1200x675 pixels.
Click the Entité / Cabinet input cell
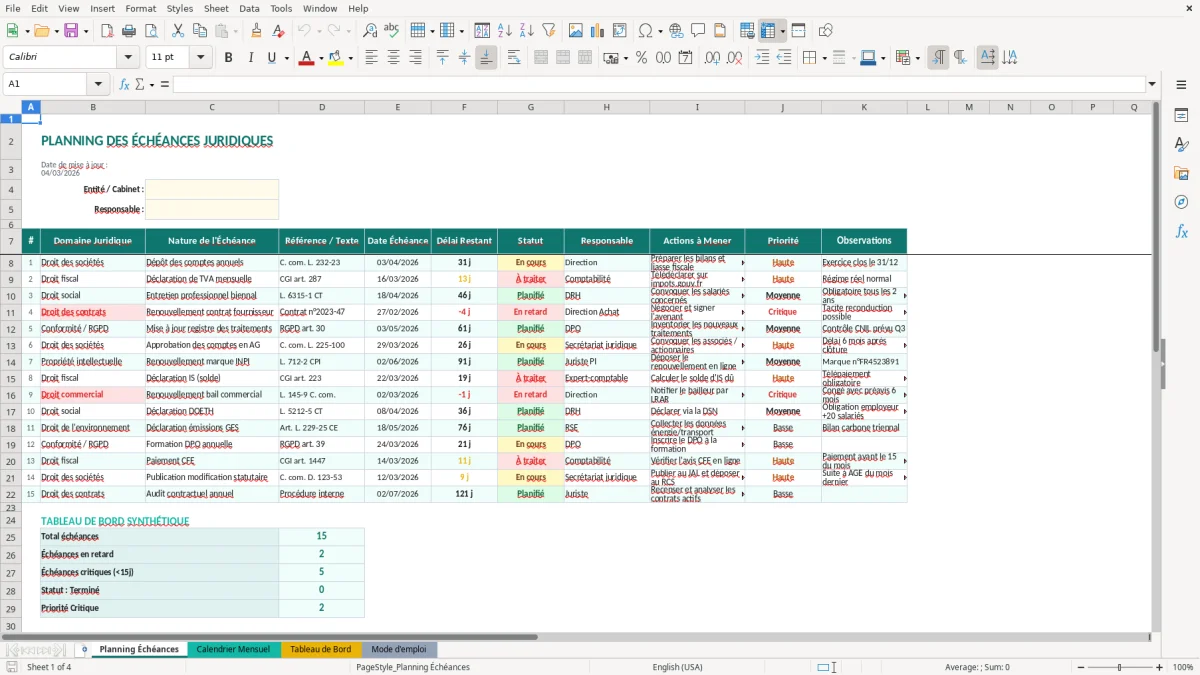coord(212,189)
